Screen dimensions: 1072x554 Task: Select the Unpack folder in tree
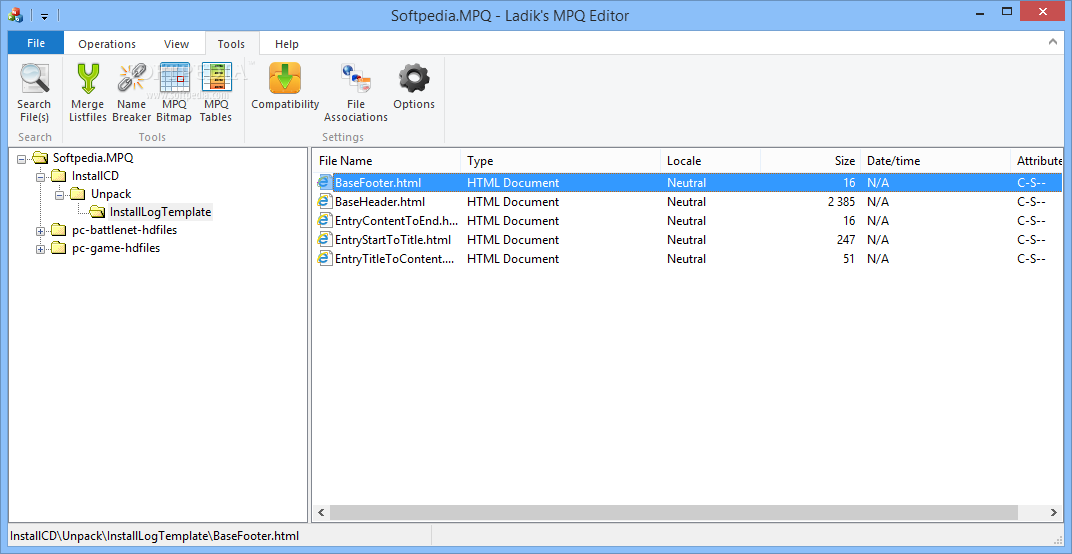(111, 194)
